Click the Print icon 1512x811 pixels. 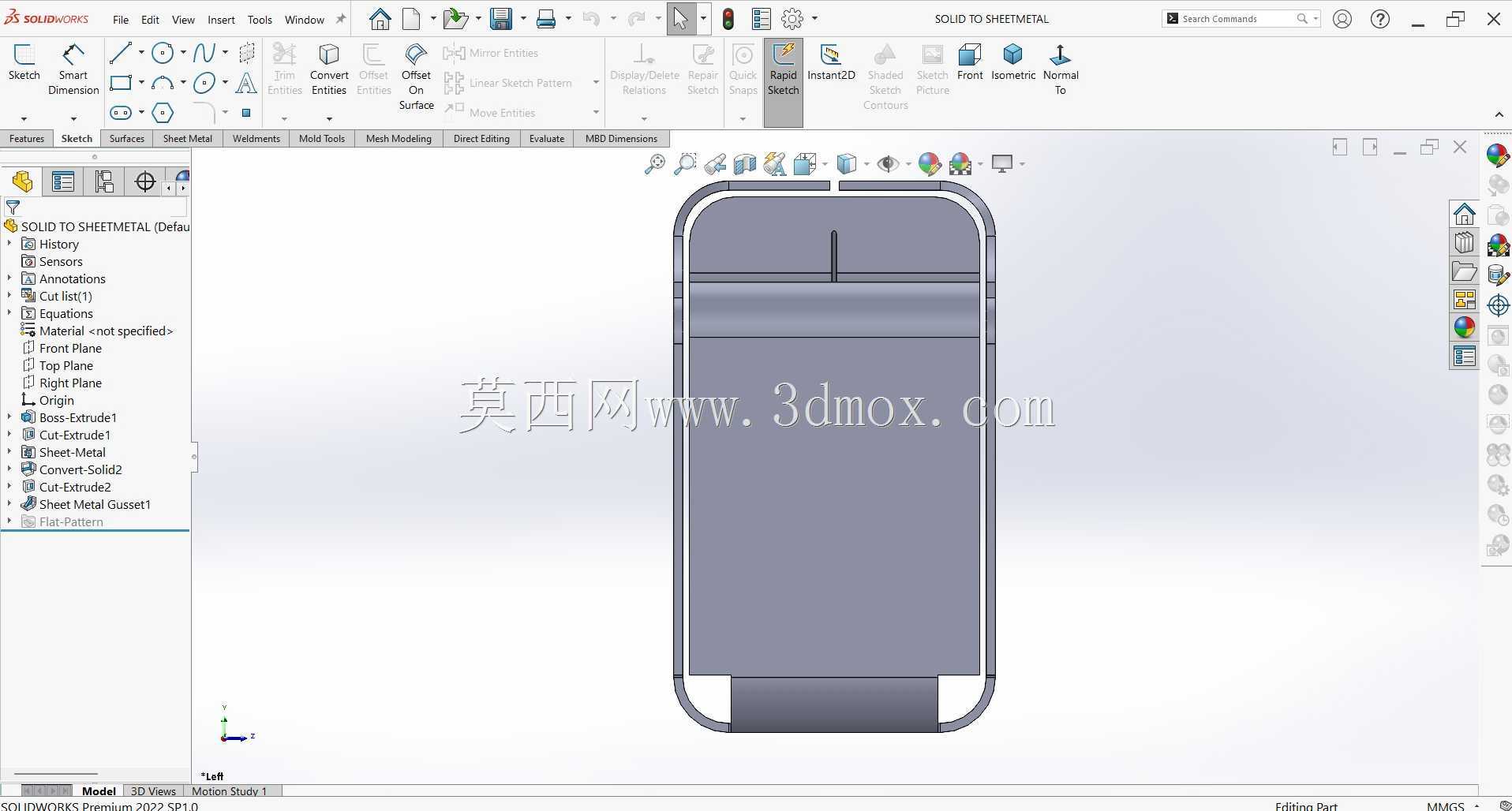pos(546,18)
